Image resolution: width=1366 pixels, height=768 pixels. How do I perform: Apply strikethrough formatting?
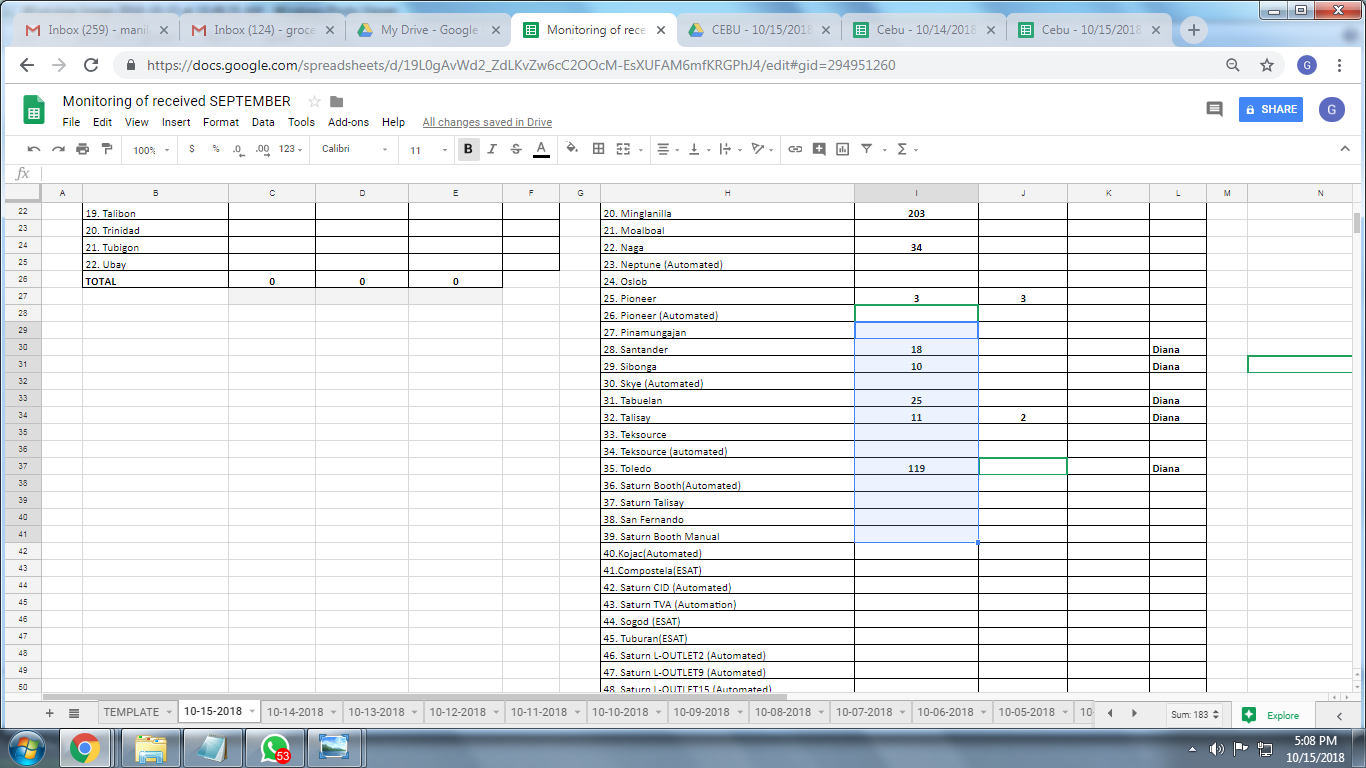[x=516, y=149]
